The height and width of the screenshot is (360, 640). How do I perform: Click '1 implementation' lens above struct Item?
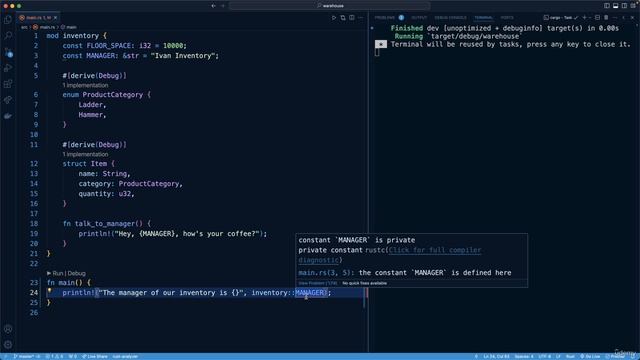tap(85, 154)
